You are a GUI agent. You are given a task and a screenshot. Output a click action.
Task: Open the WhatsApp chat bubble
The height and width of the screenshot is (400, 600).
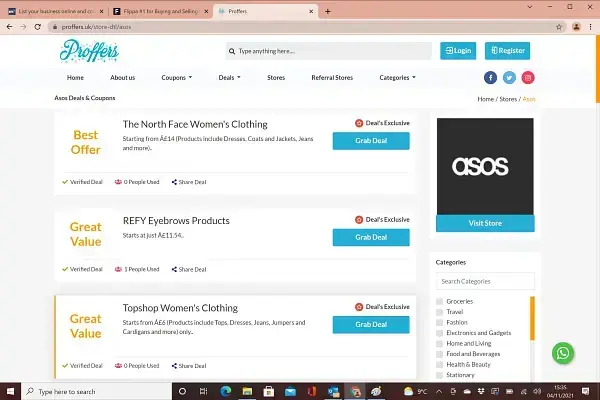pos(562,353)
